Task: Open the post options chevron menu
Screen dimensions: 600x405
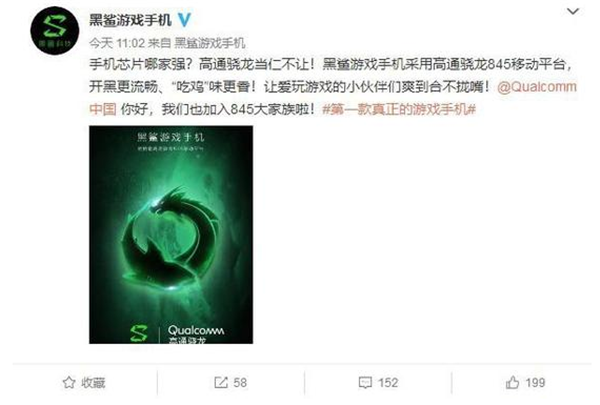Action: [x=572, y=11]
